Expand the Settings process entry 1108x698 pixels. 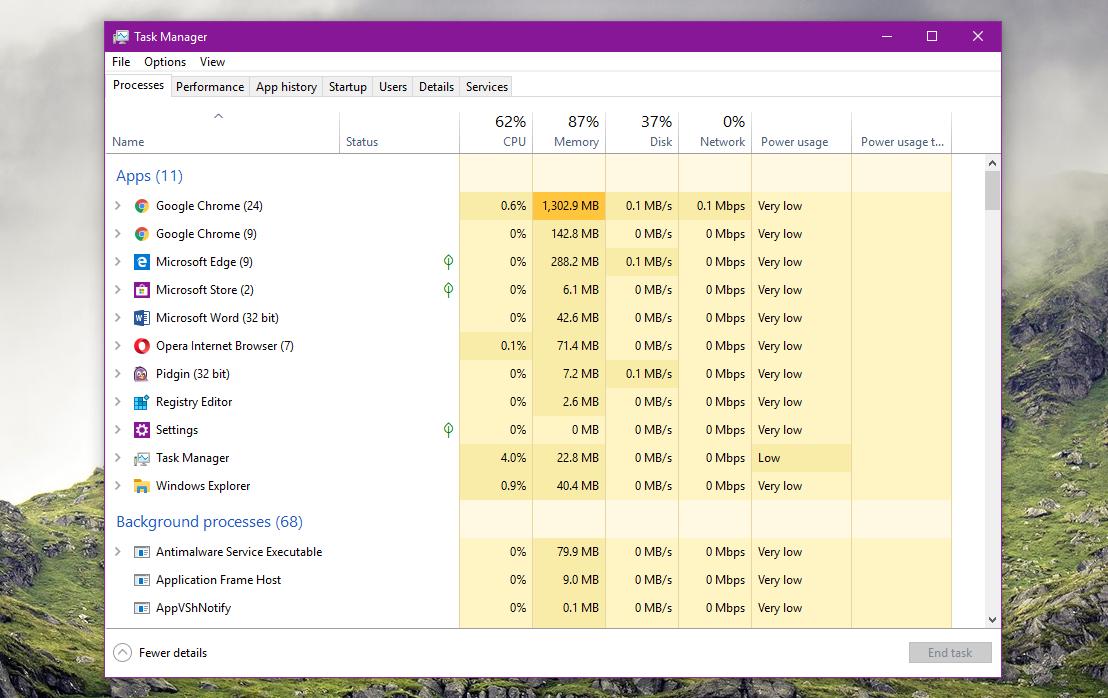point(118,430)
